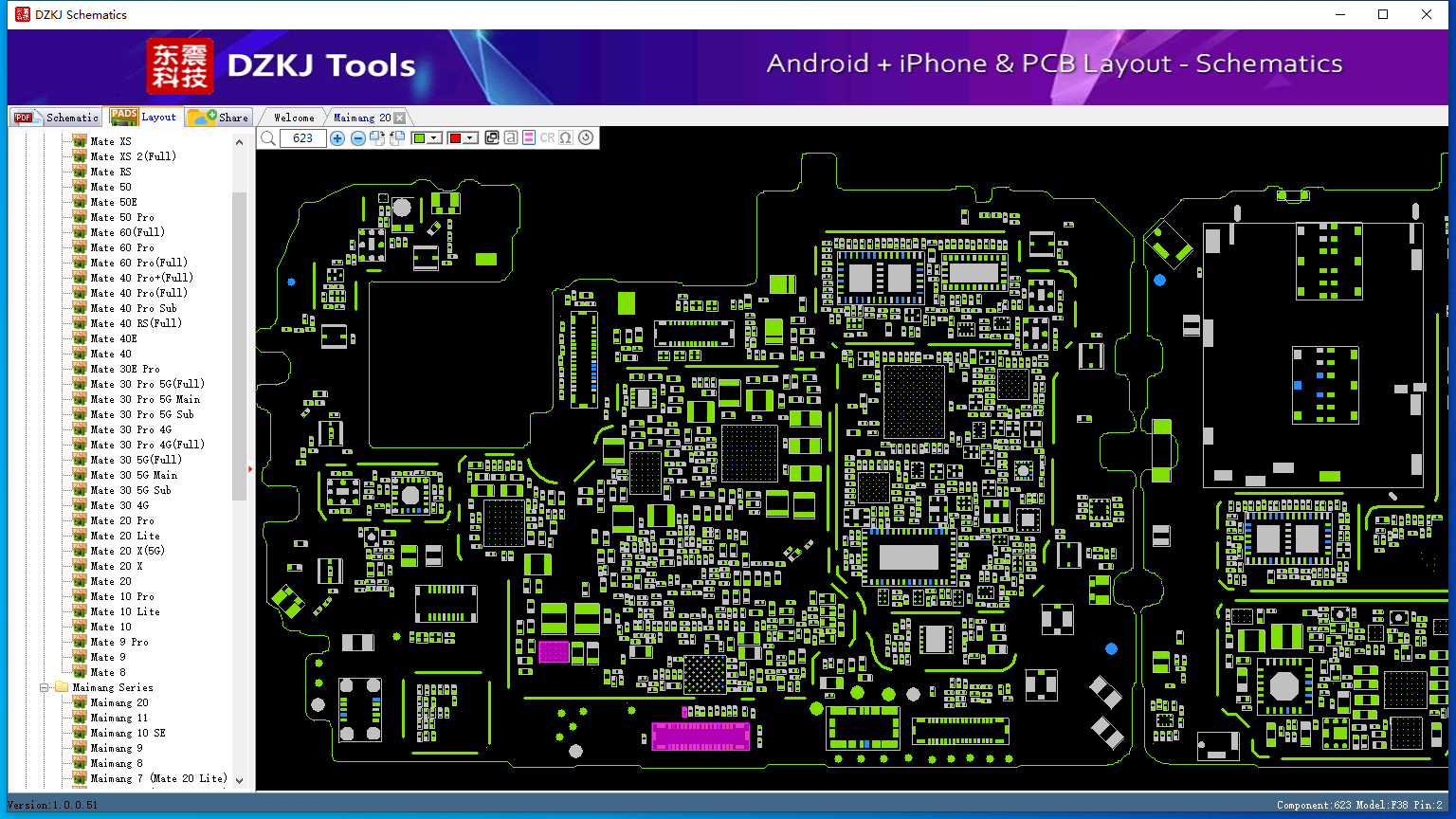Click the magnifier search icon in the toolbar
Screen dimensions: 1456x819
[268, 138]
